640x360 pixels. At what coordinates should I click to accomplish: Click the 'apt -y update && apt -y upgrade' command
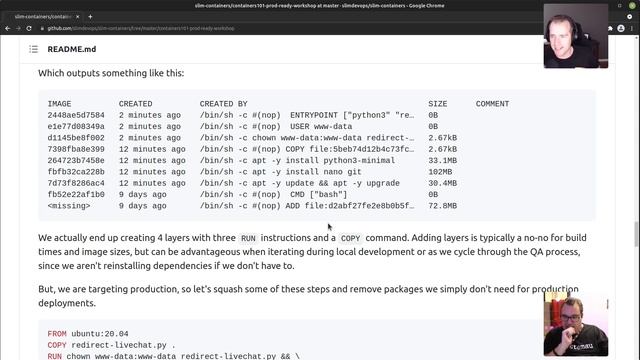tap(326, 184)
